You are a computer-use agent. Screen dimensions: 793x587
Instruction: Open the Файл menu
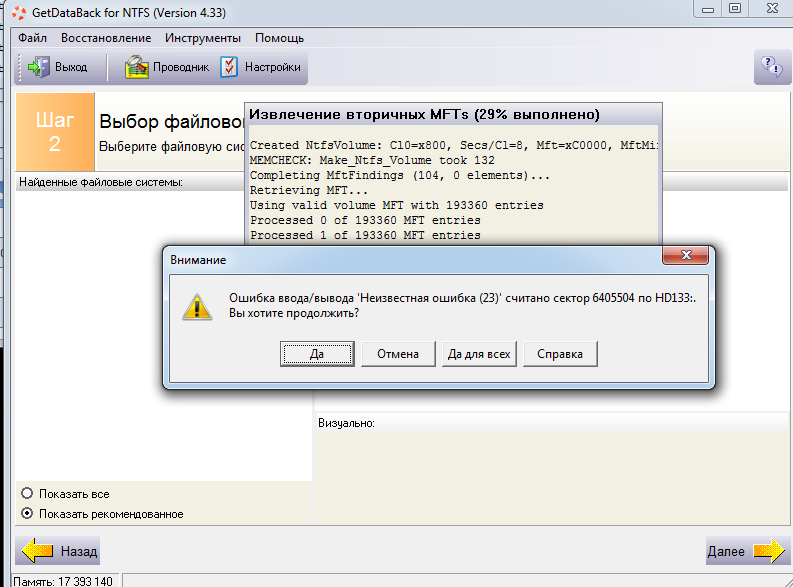[x=32, y=38]
